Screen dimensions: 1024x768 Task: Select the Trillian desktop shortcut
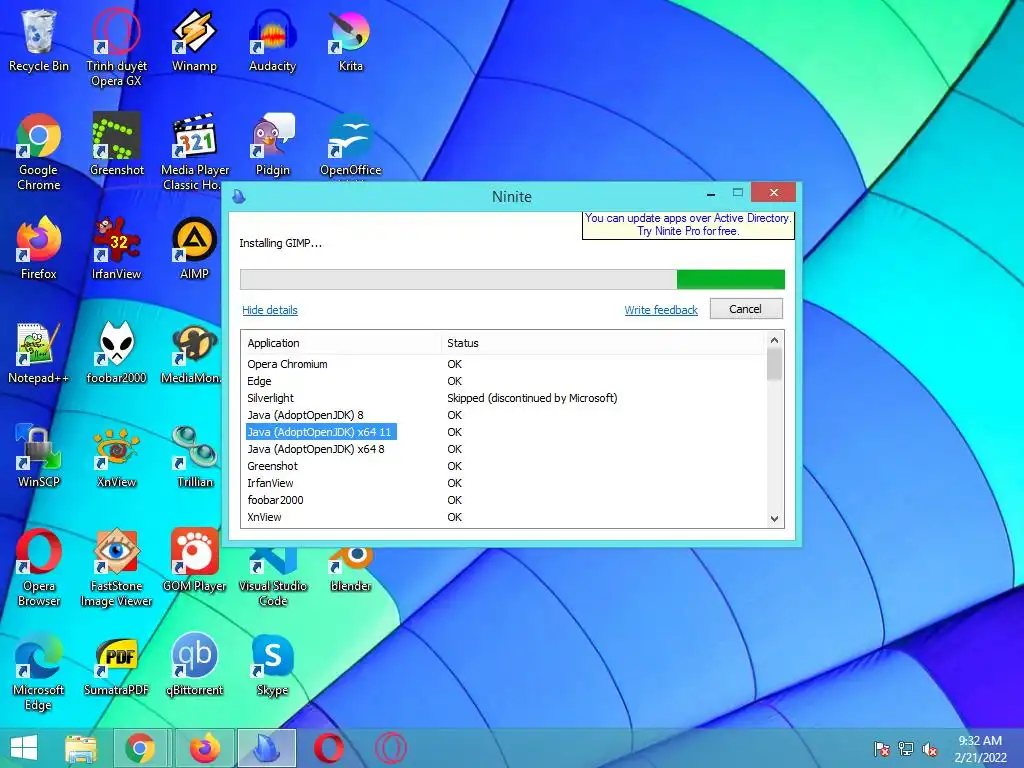[194, 456]
